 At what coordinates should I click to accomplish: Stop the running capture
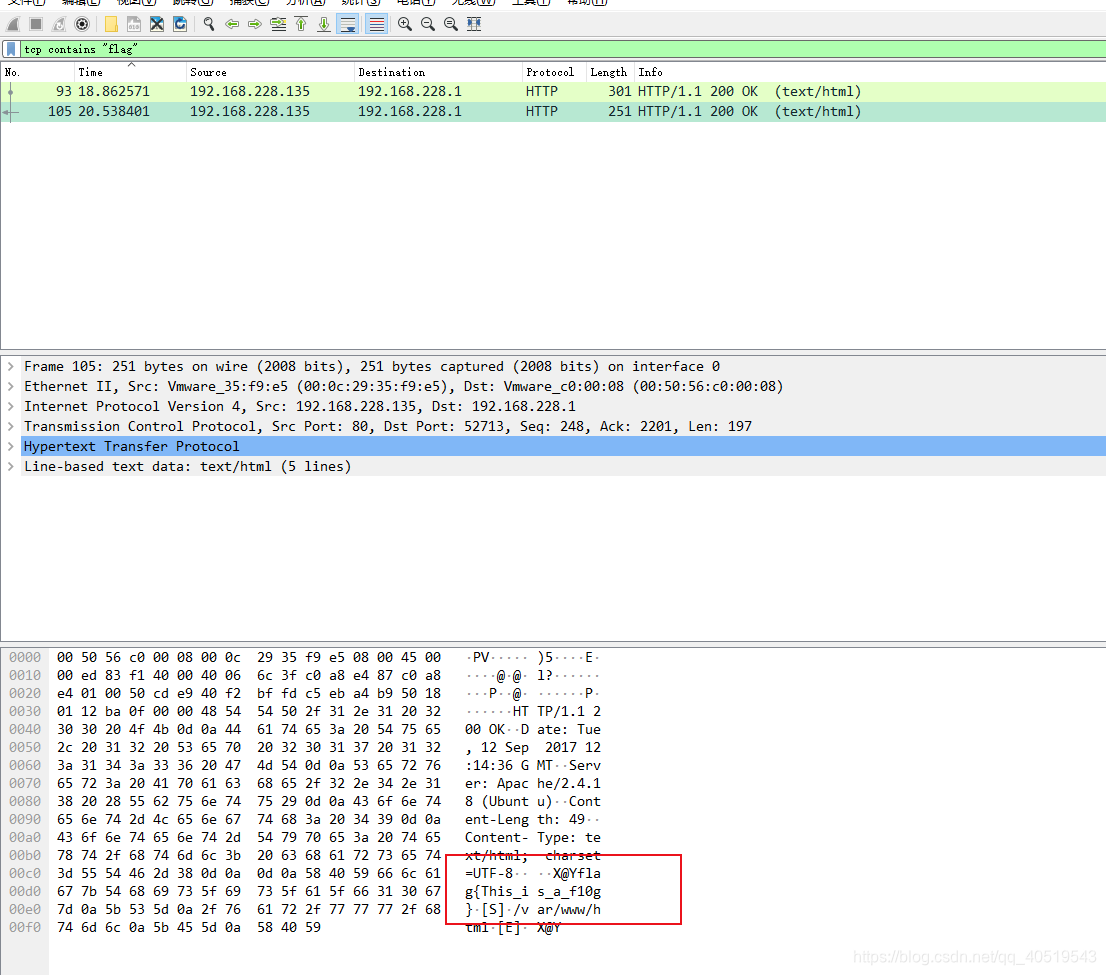(36, 25)
